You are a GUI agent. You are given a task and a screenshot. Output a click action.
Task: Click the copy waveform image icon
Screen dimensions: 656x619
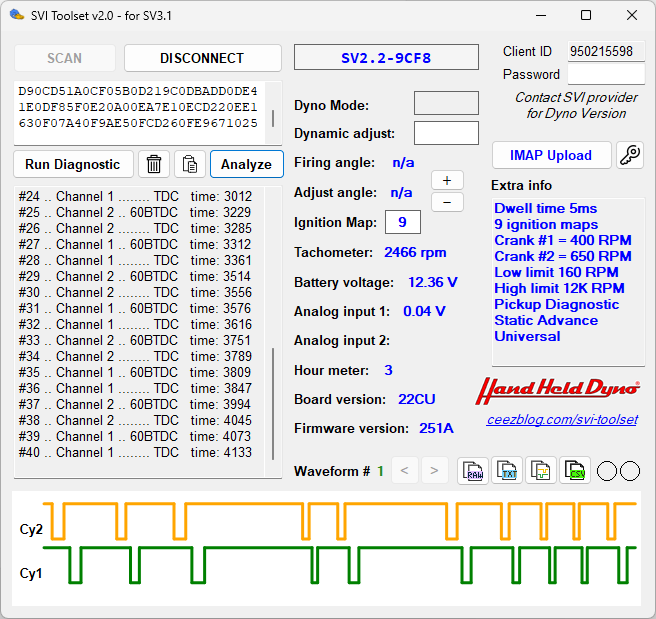[x=541, y=471]
